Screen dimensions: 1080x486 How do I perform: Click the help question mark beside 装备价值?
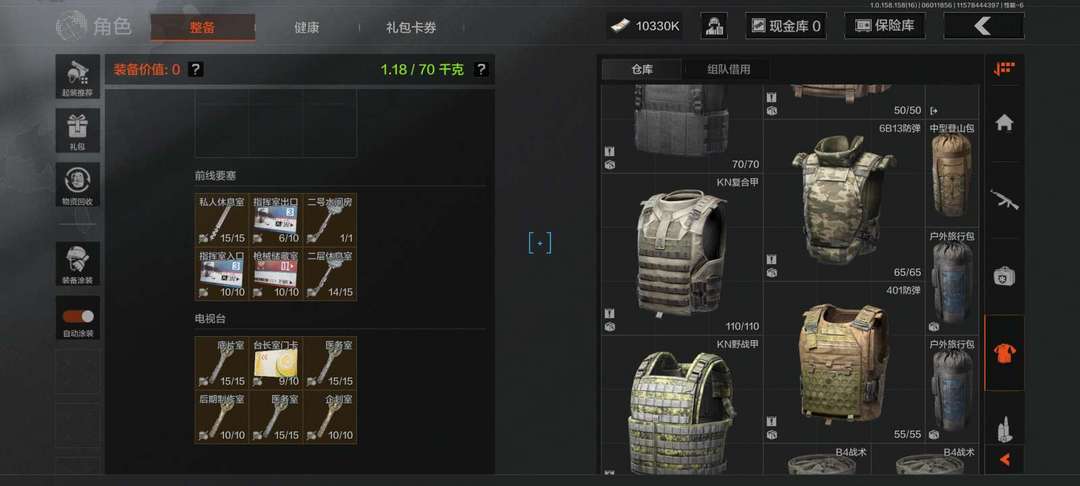coord(196,70)
